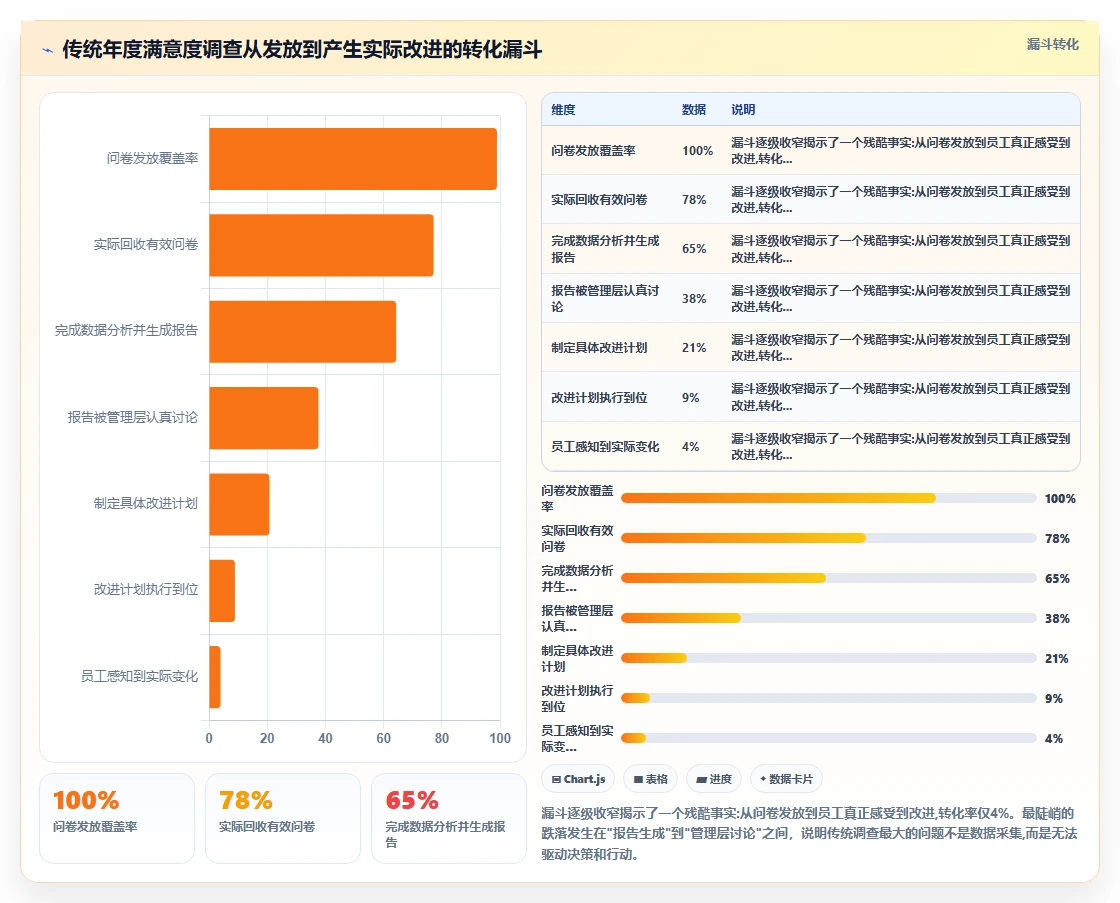Click the 9% value in the table
The image size is (1120, 903).
coord(690,397)
